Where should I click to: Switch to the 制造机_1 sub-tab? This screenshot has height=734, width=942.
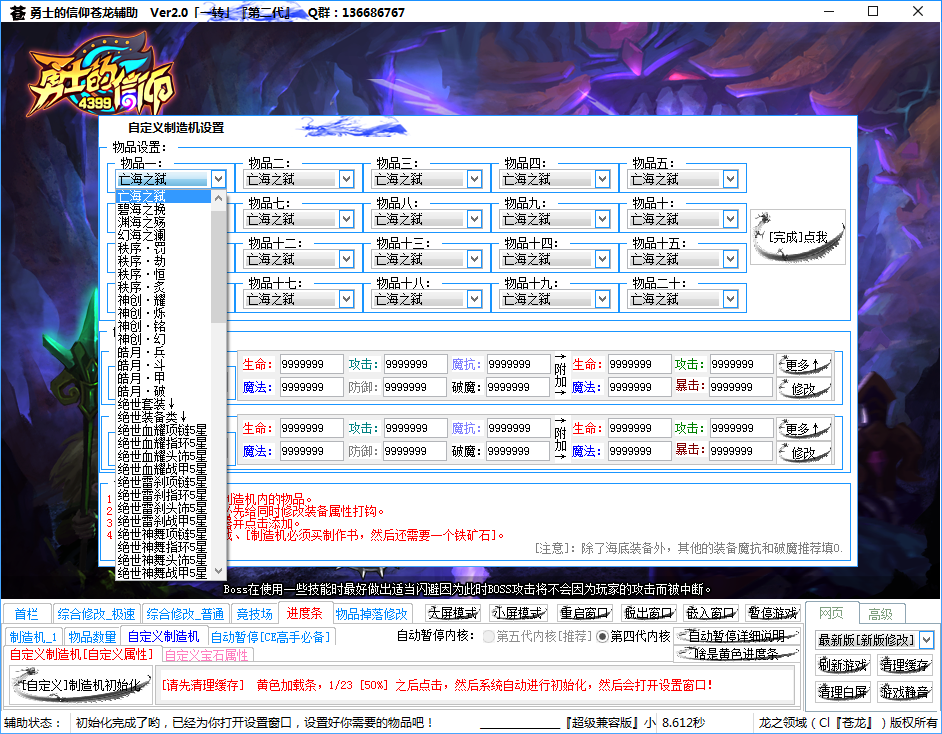(34, 636)
